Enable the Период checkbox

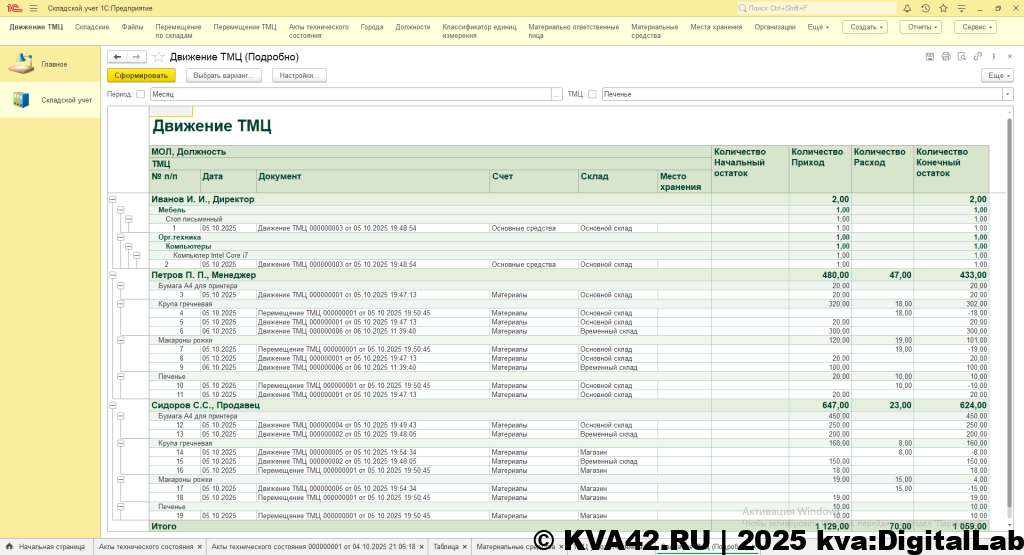point(140,94)
